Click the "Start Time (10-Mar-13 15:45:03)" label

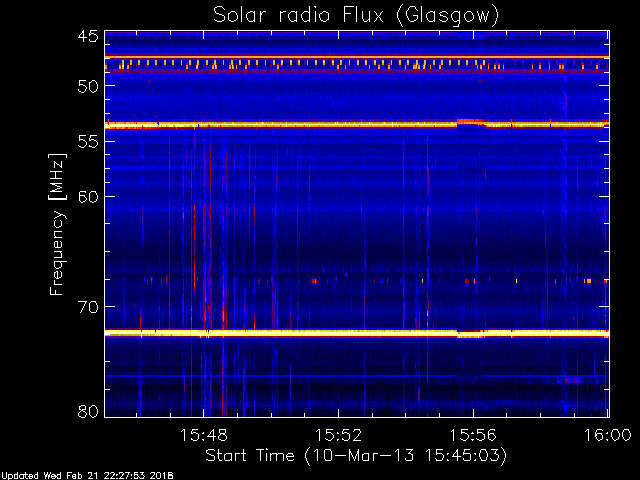356,455
